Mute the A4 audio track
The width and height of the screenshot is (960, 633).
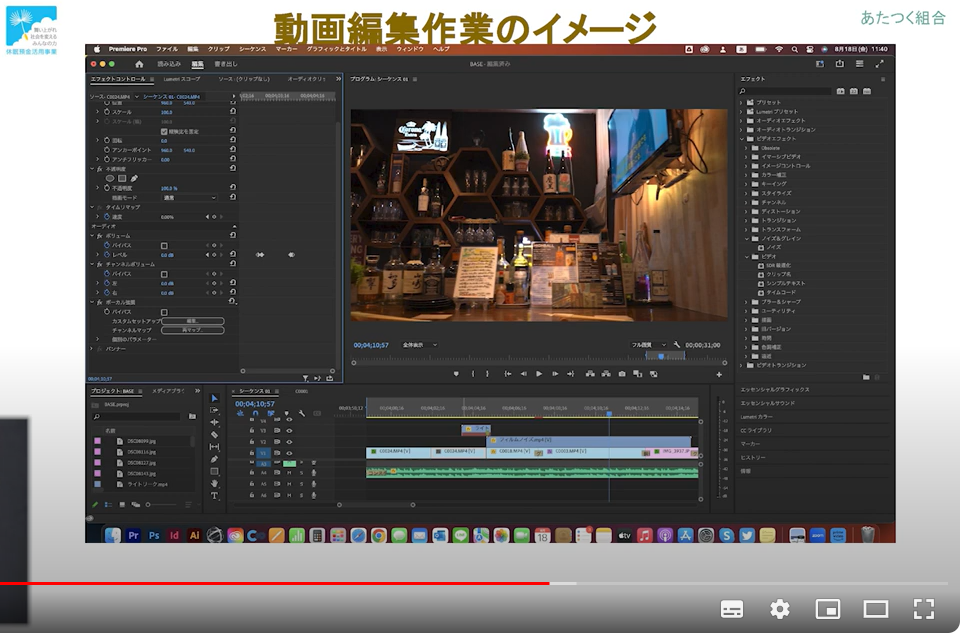click(289, 473)
